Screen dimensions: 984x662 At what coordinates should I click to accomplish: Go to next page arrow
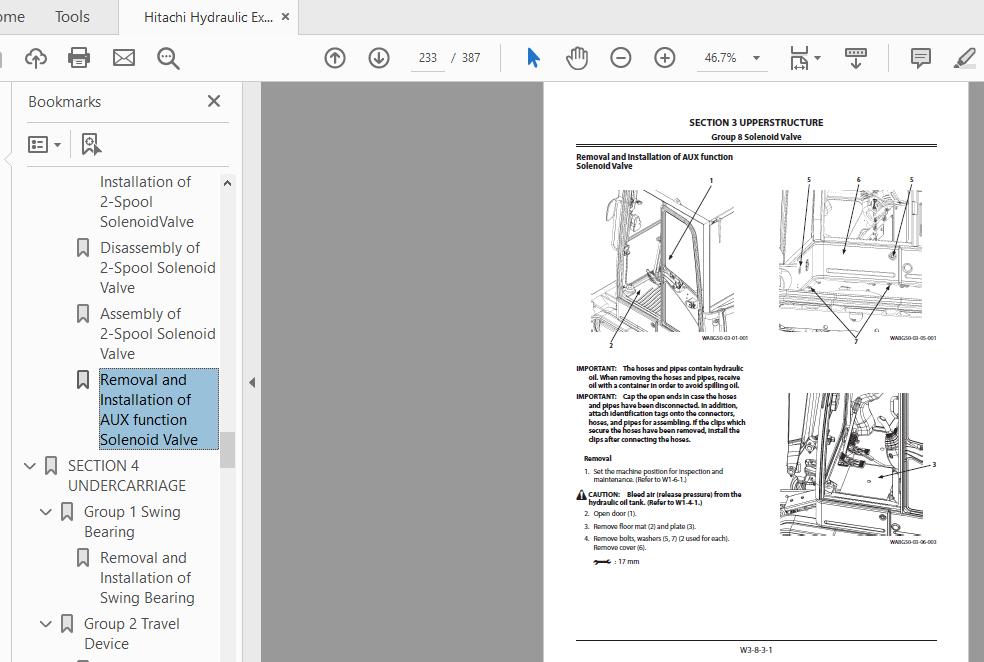point(379,58)
